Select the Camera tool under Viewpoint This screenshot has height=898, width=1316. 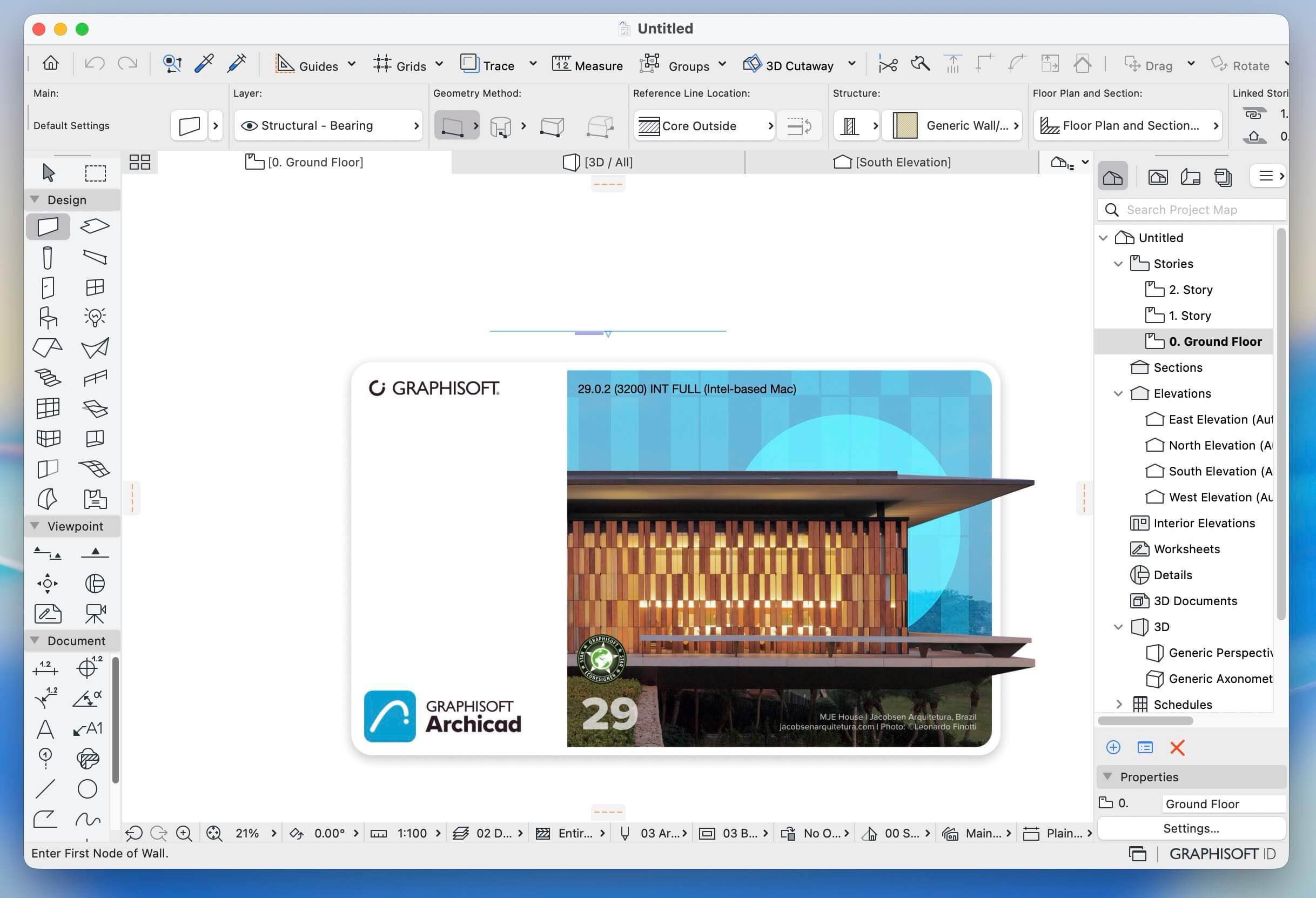[x=95, y=613]
